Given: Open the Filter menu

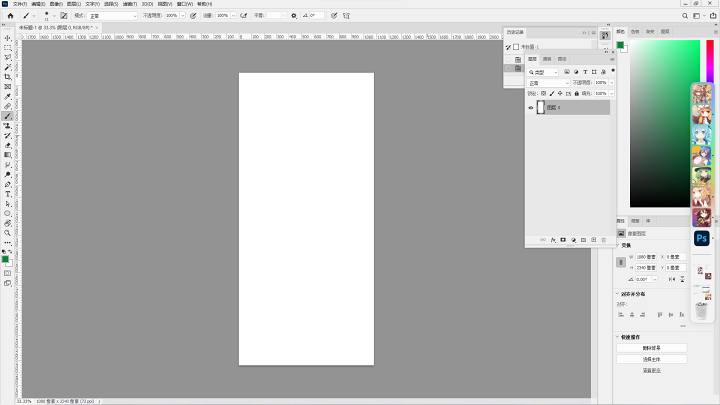Looking at the screenshot, I should click(x=129, y=4).
